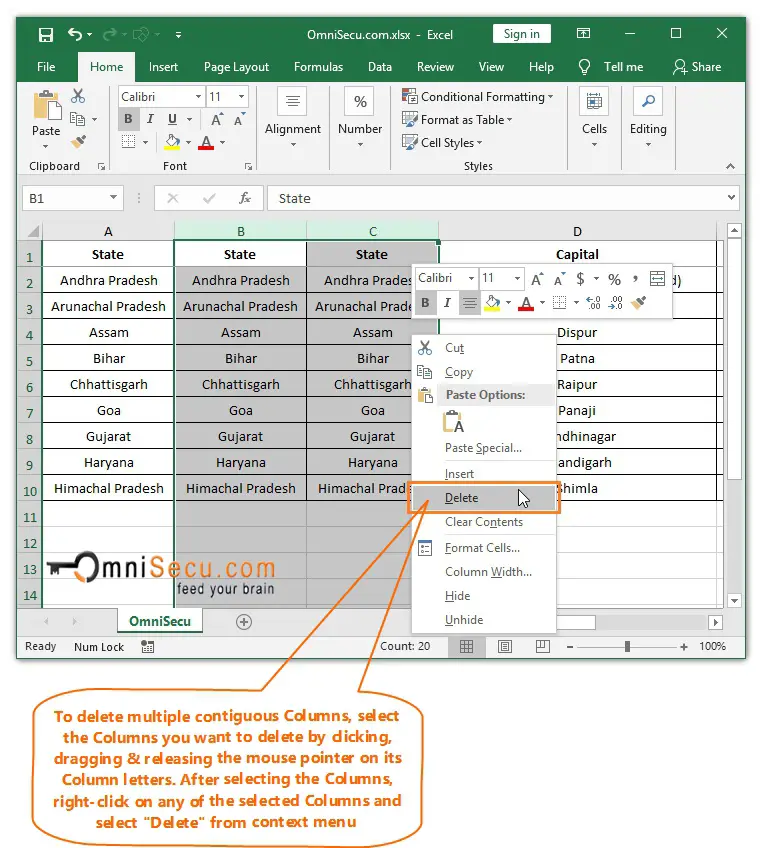The width and height of the screenshot is (768, 848).
Task: Click the Save icon in the quick access toolbar
Action: pos(45,35)
